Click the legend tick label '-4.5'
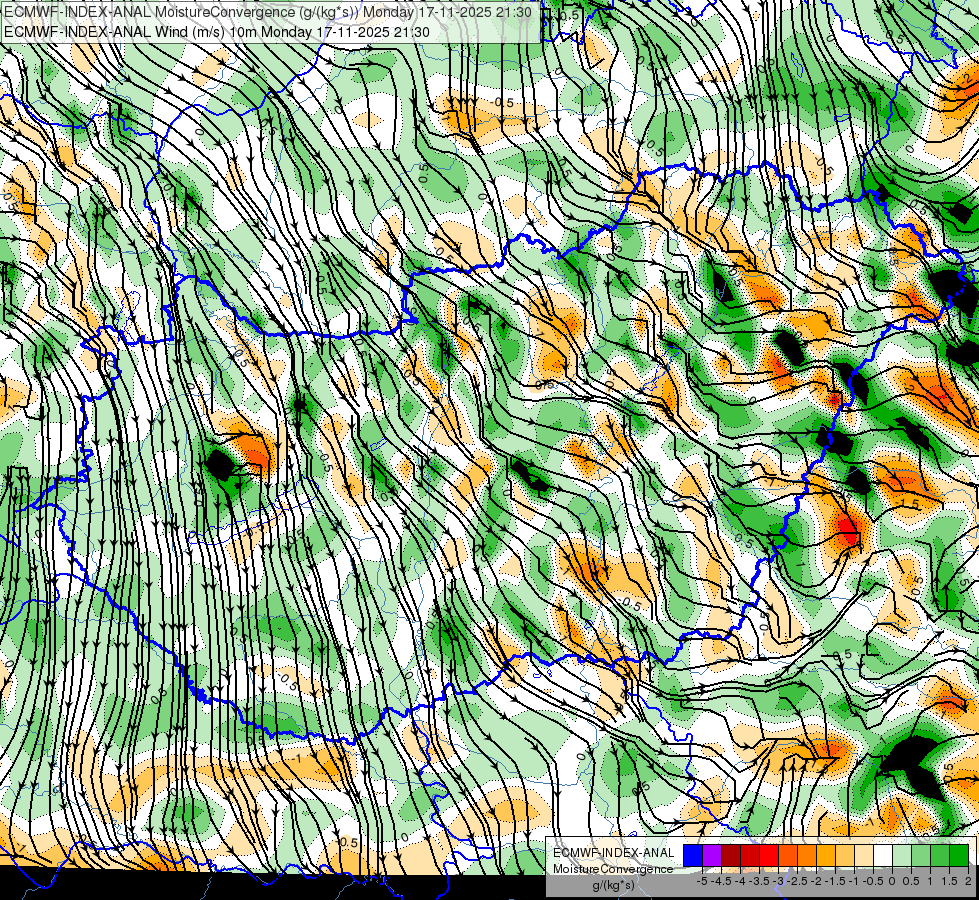 coord(721,881)
